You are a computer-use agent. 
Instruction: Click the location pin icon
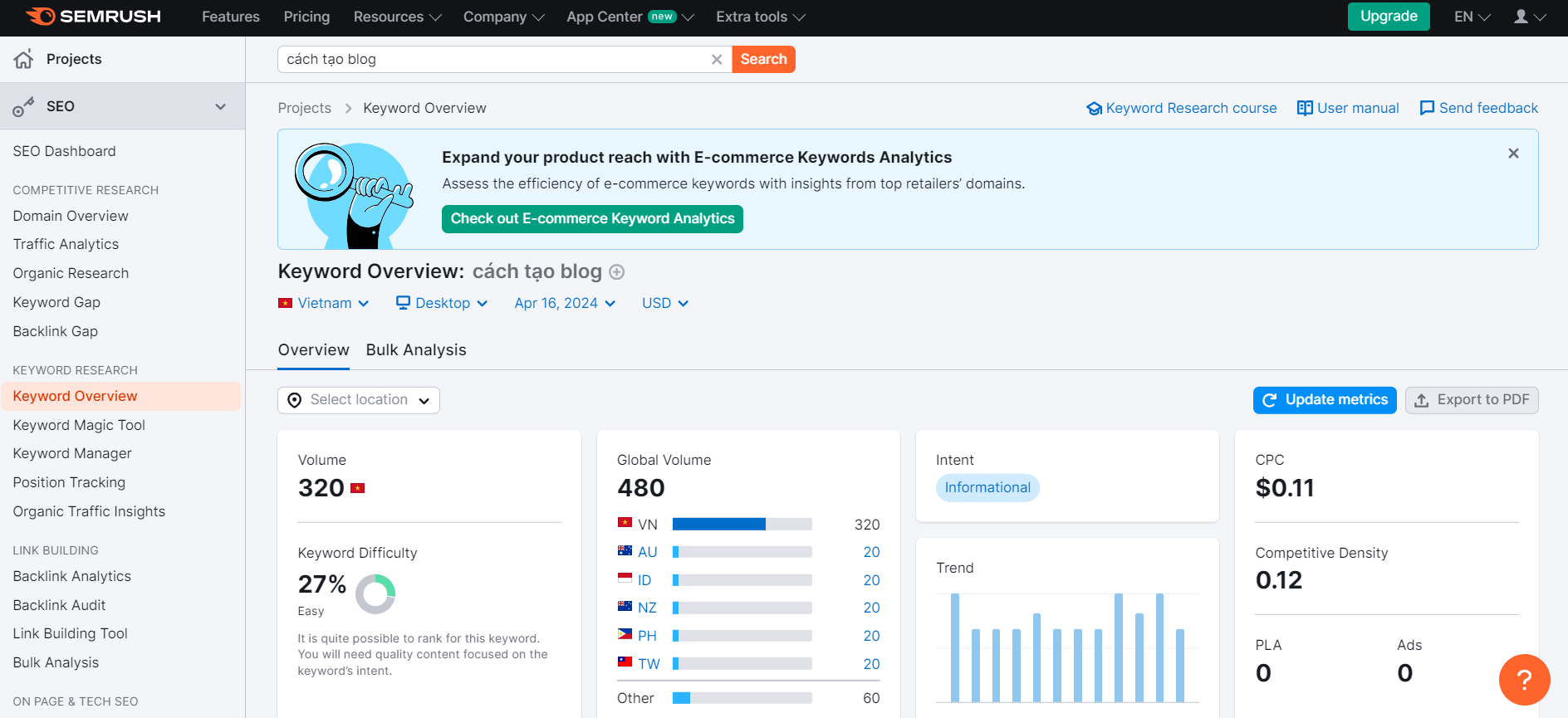click(x=294, y=400)
